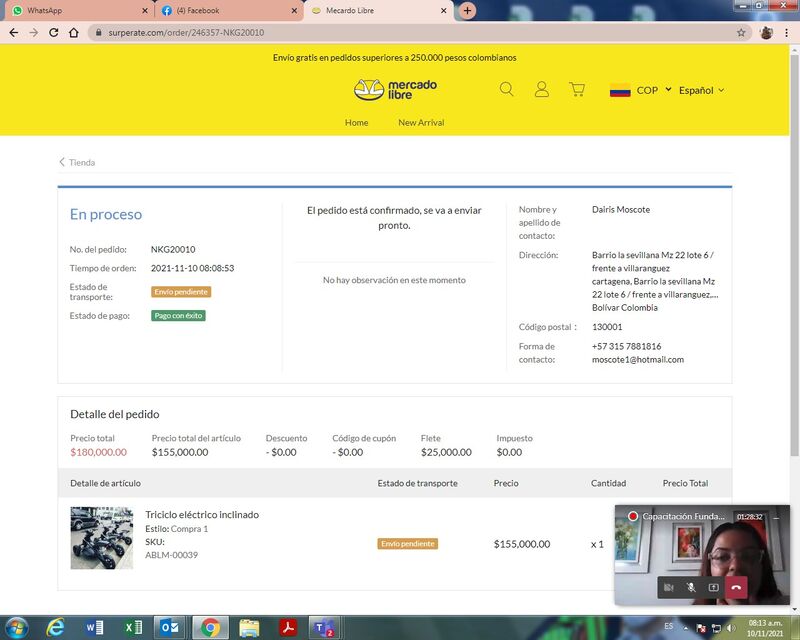Go back with the browser back arrow
Viewport: 800px width, 640px height.
(14, 33)
